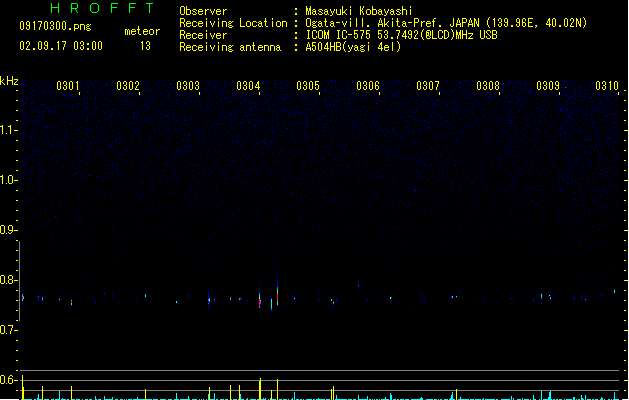
Task: Click the 0306 time marker
Action: point(368,85)
